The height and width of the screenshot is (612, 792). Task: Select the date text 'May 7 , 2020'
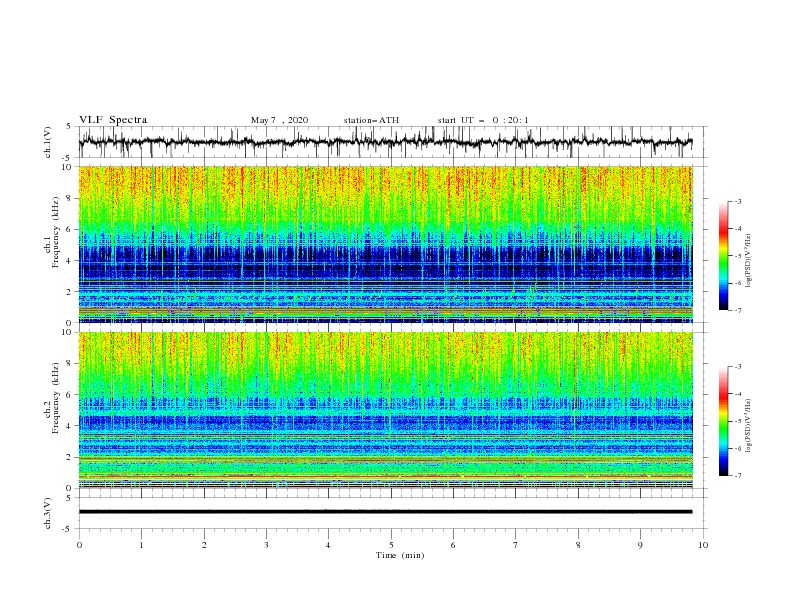point(279,120)
